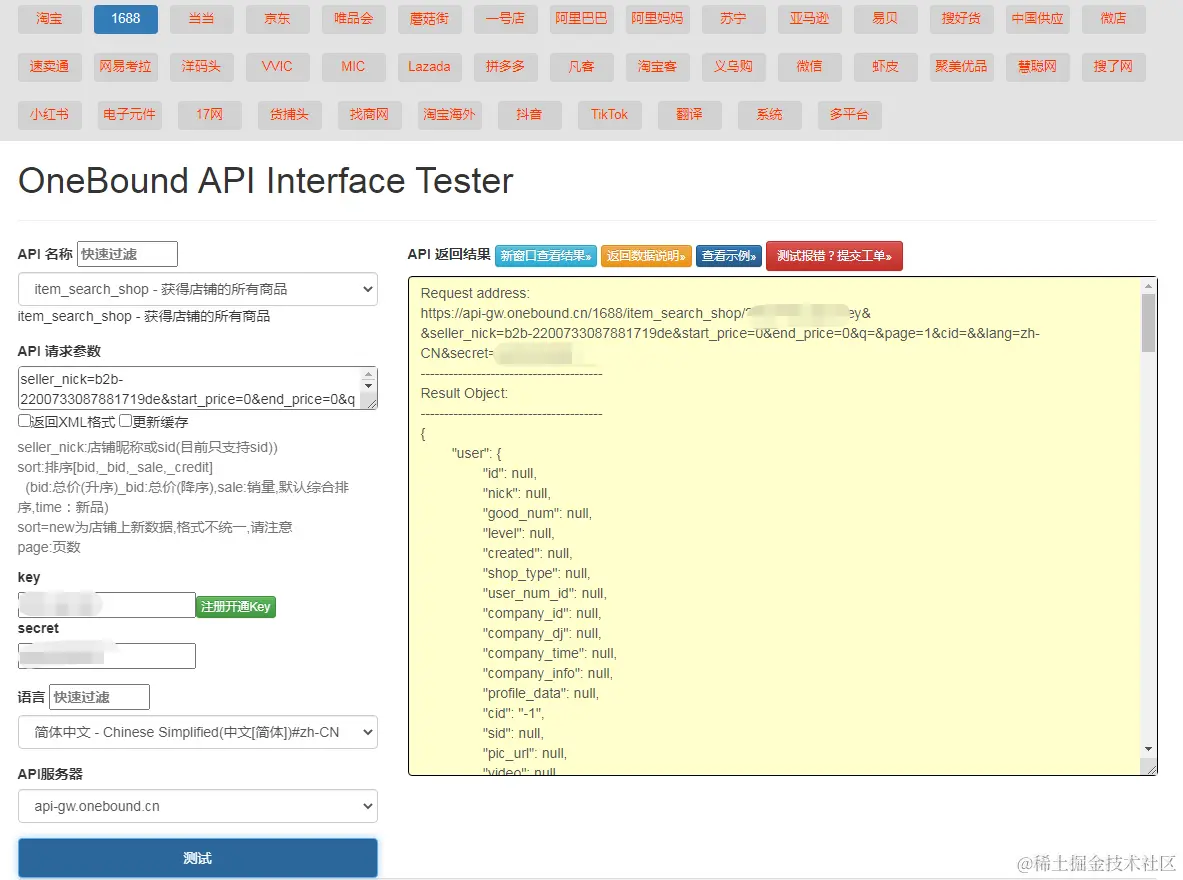Select the 易贝 tab
1183x880 pixels.
(x=886, y=19)
